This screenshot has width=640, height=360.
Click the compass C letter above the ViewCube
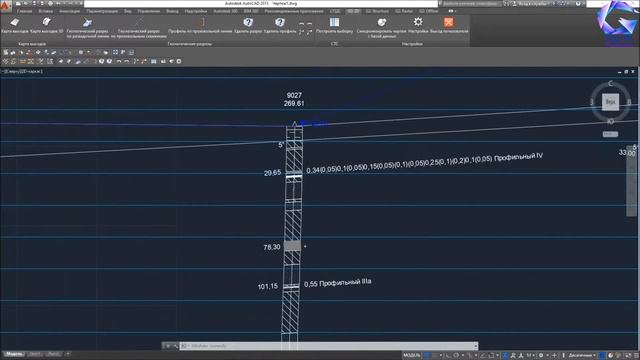610,83
